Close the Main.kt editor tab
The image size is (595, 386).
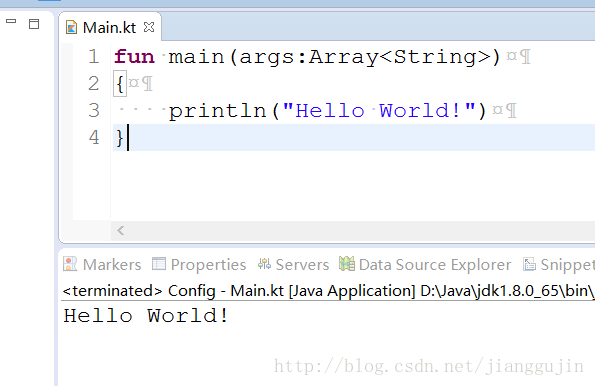[149, 27]
